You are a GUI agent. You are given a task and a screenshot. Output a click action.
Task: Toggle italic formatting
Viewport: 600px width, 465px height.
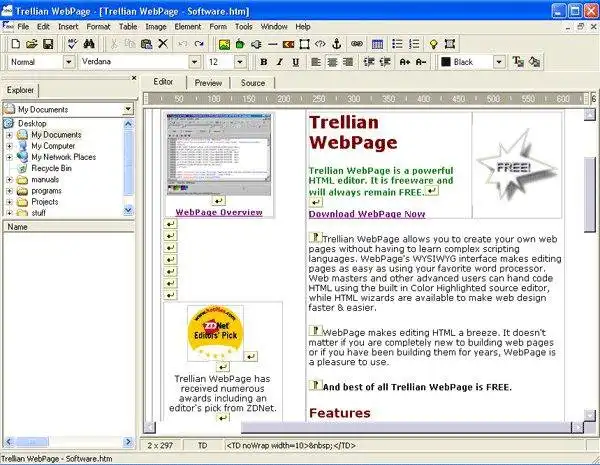point(280,62)
